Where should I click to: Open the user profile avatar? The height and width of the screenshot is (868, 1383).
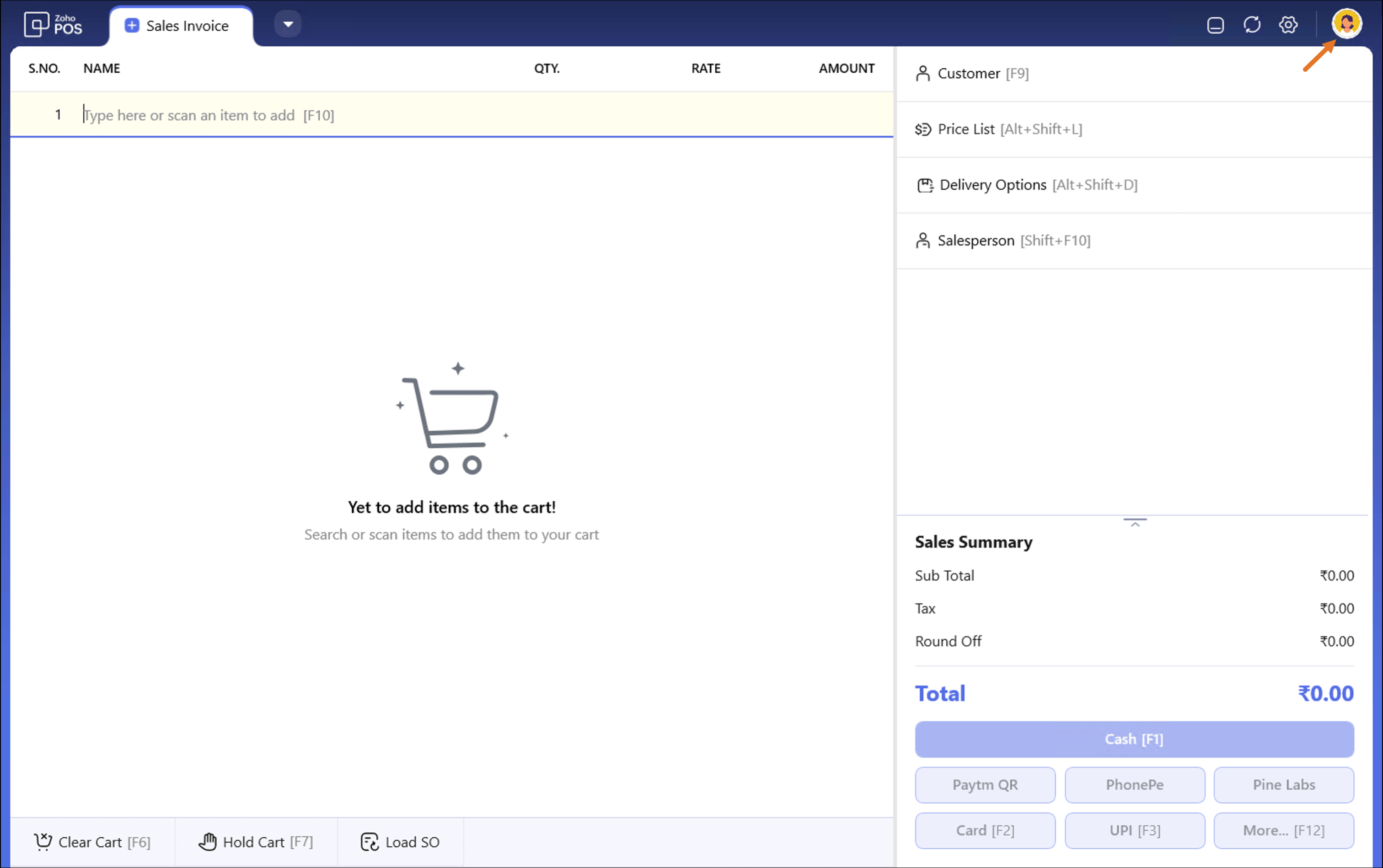tap(1346, 23)
